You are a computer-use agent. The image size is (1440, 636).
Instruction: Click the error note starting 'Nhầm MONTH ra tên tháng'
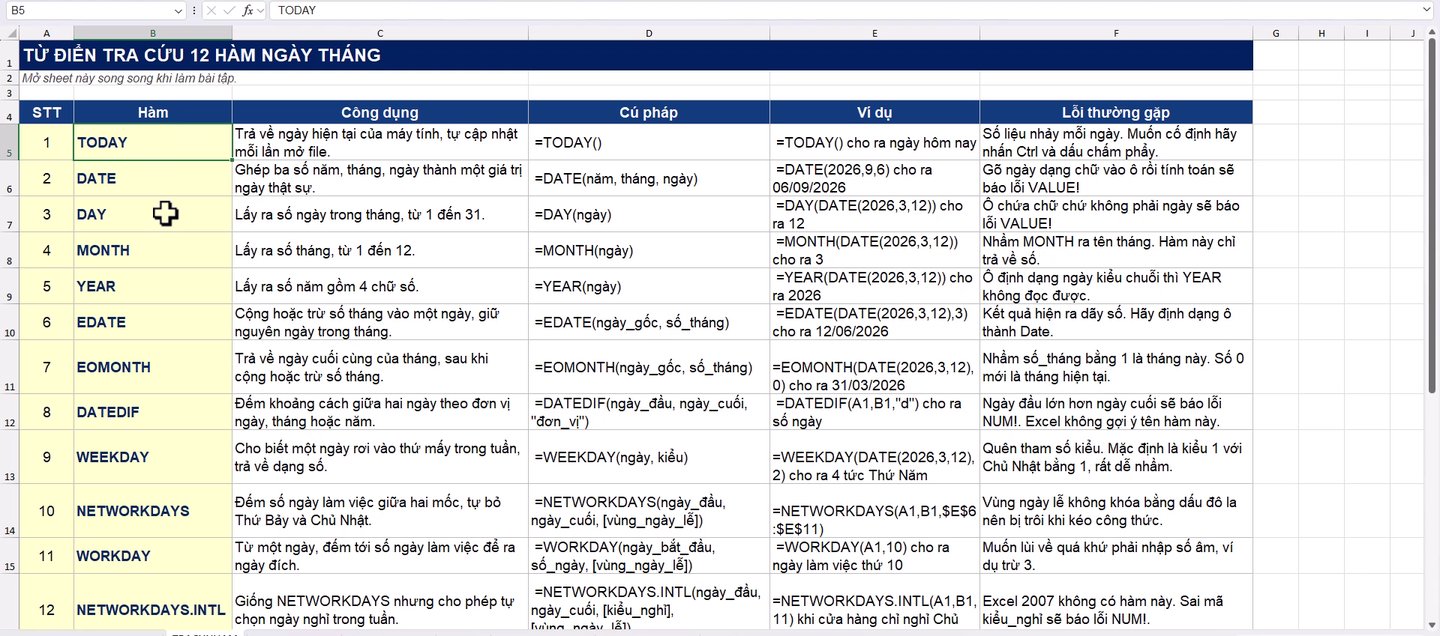[x=1116, y=250]
